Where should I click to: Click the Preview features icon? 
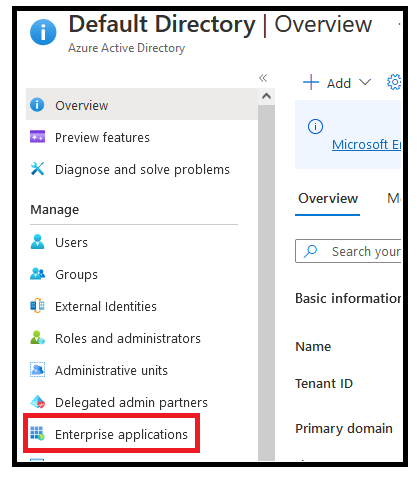click(37, 137)
